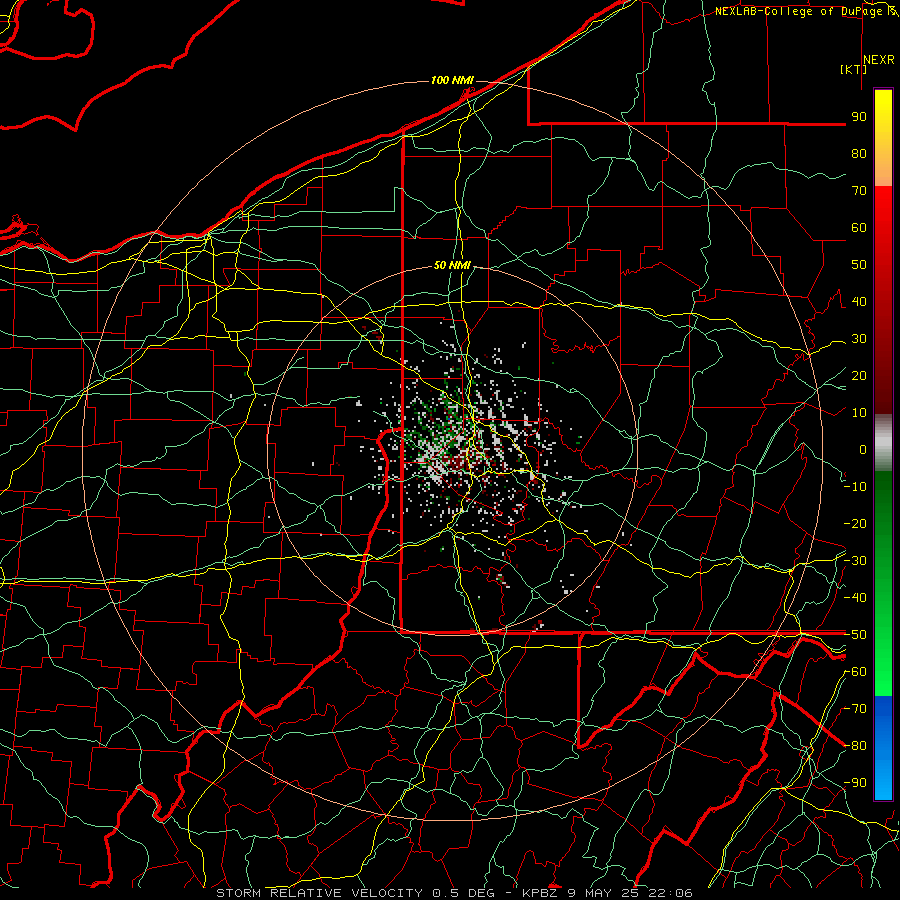Click the -20 value on the velocity scale
This screenshot has height=900, width=900.
click(855, 524)
